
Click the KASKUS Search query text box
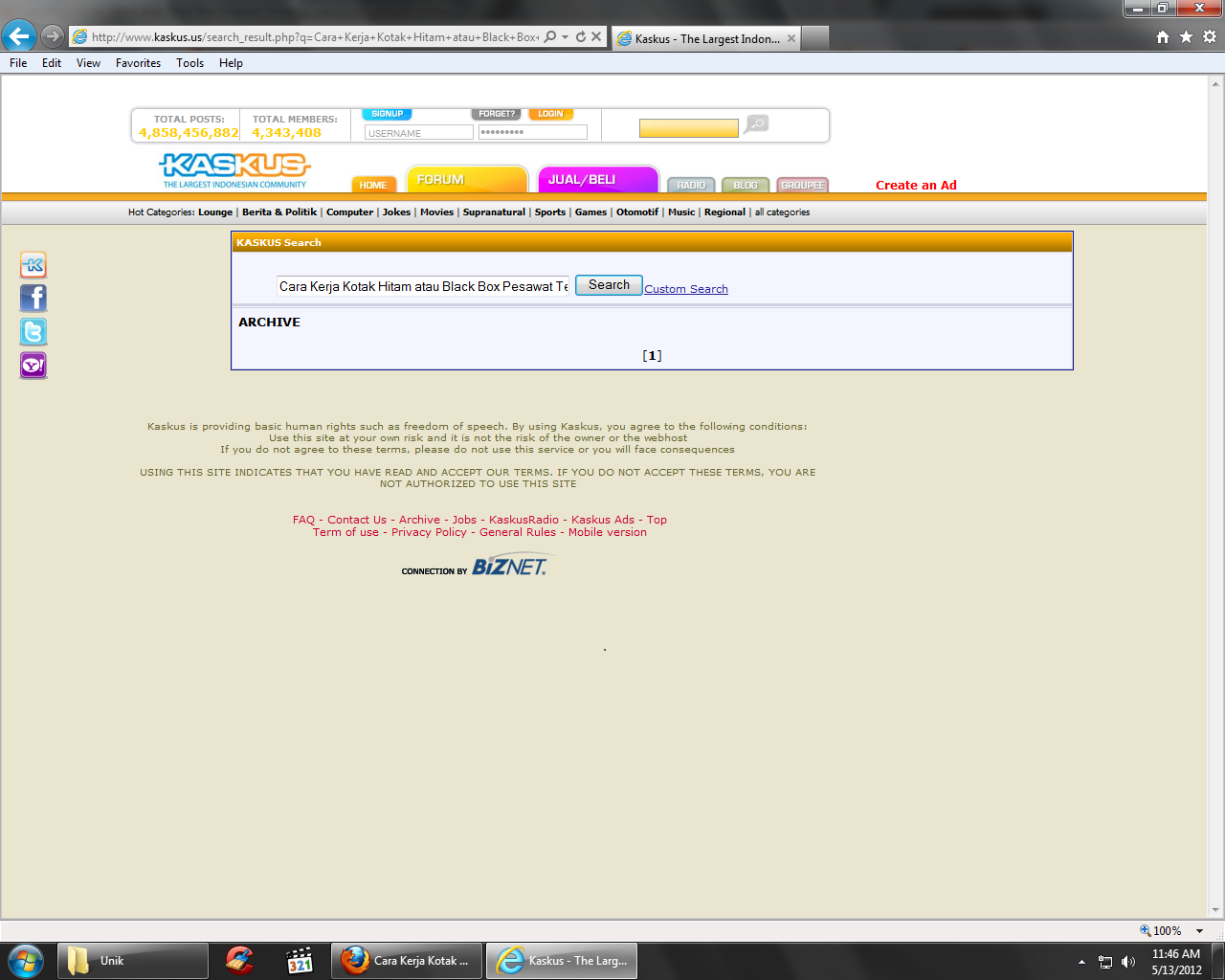pyautogui.click(x=423, y=286)
